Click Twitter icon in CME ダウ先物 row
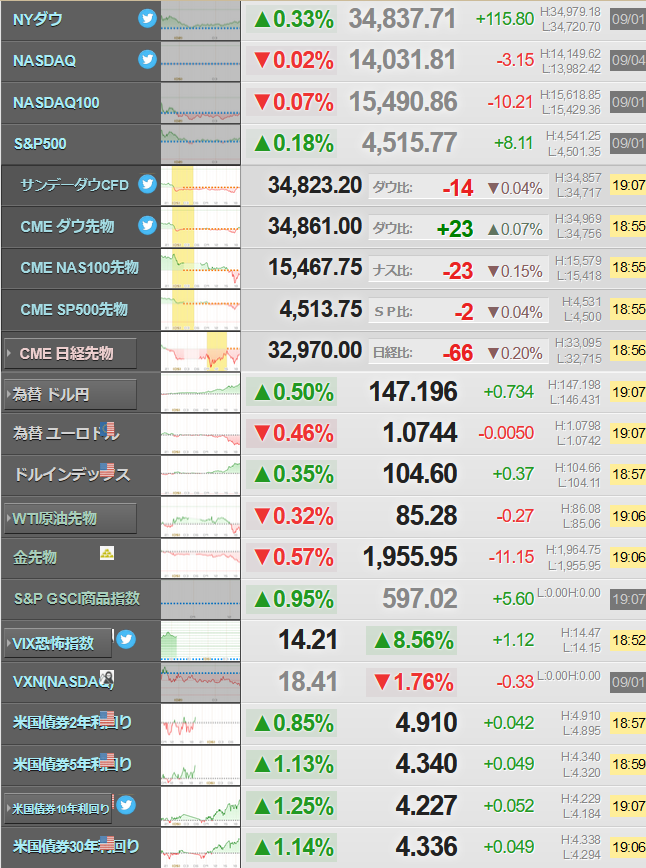Viewport: 646px width, 868px height. (x=147, y=225)
